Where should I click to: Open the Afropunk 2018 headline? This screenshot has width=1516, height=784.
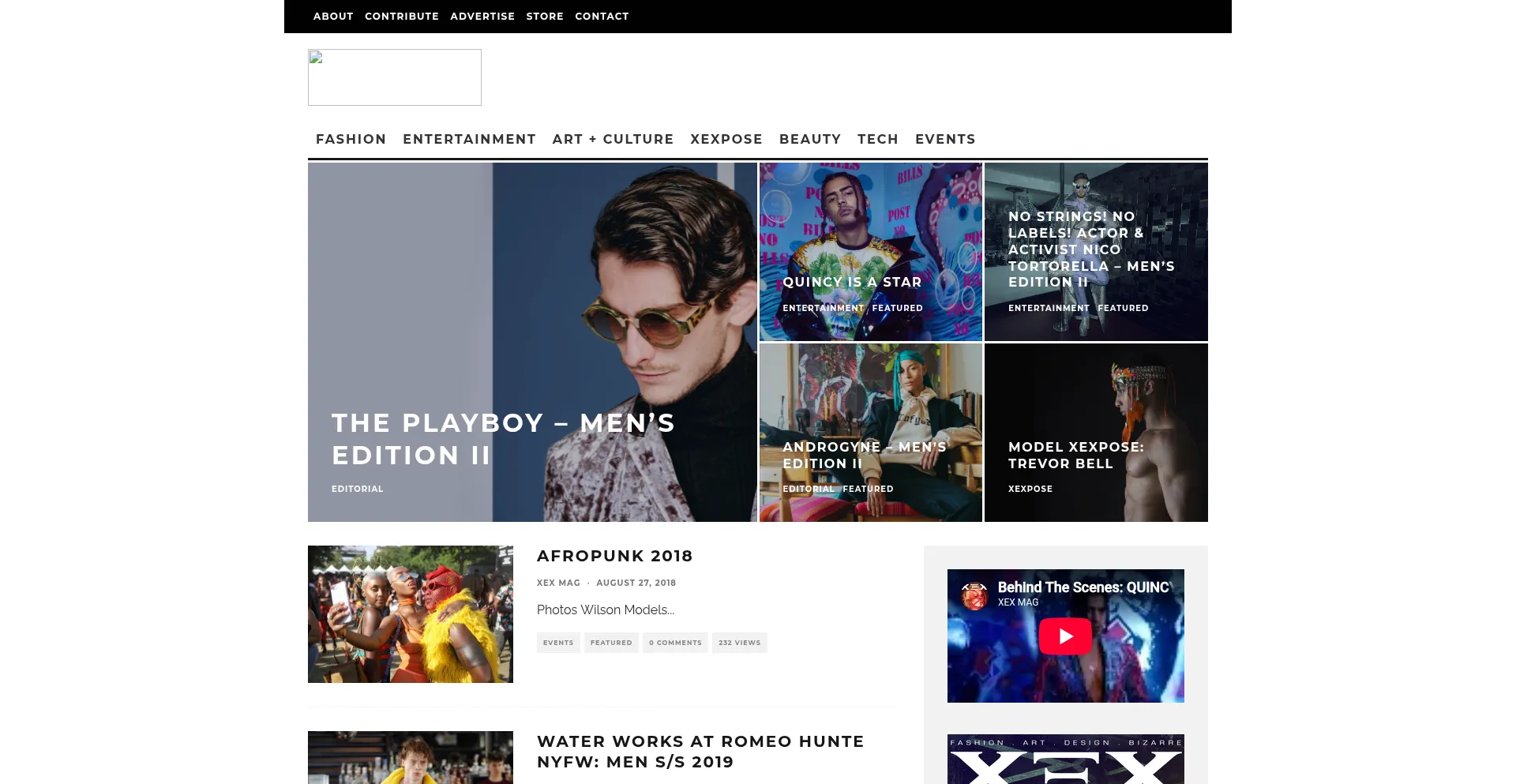click(x=615, y=556)
